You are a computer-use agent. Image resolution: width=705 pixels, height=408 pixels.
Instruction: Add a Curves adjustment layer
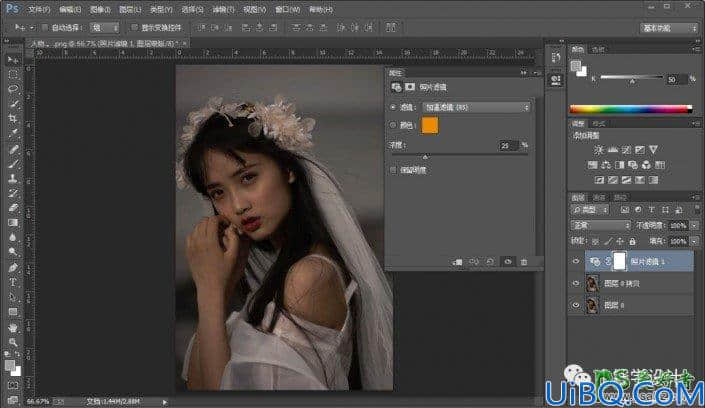pos(626,150)
